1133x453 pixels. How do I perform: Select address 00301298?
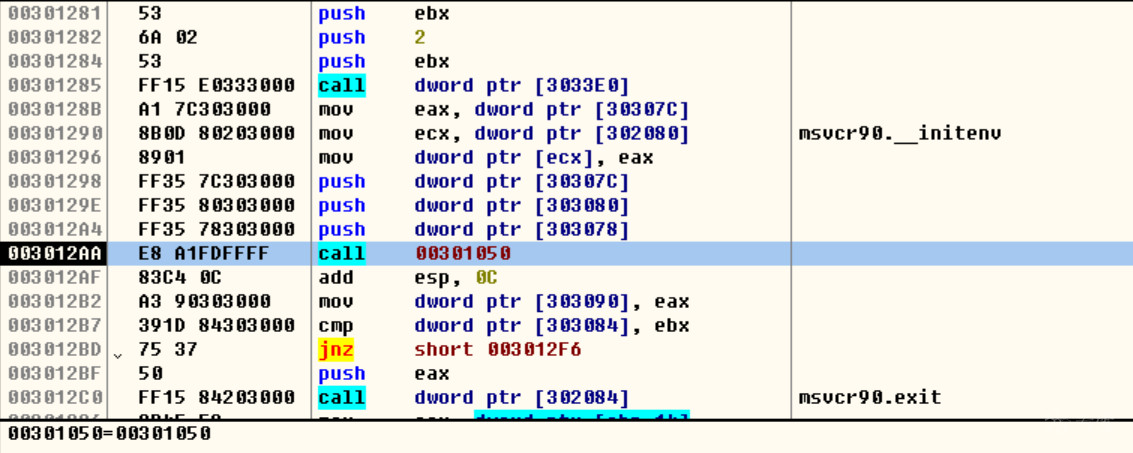(55, 181)
